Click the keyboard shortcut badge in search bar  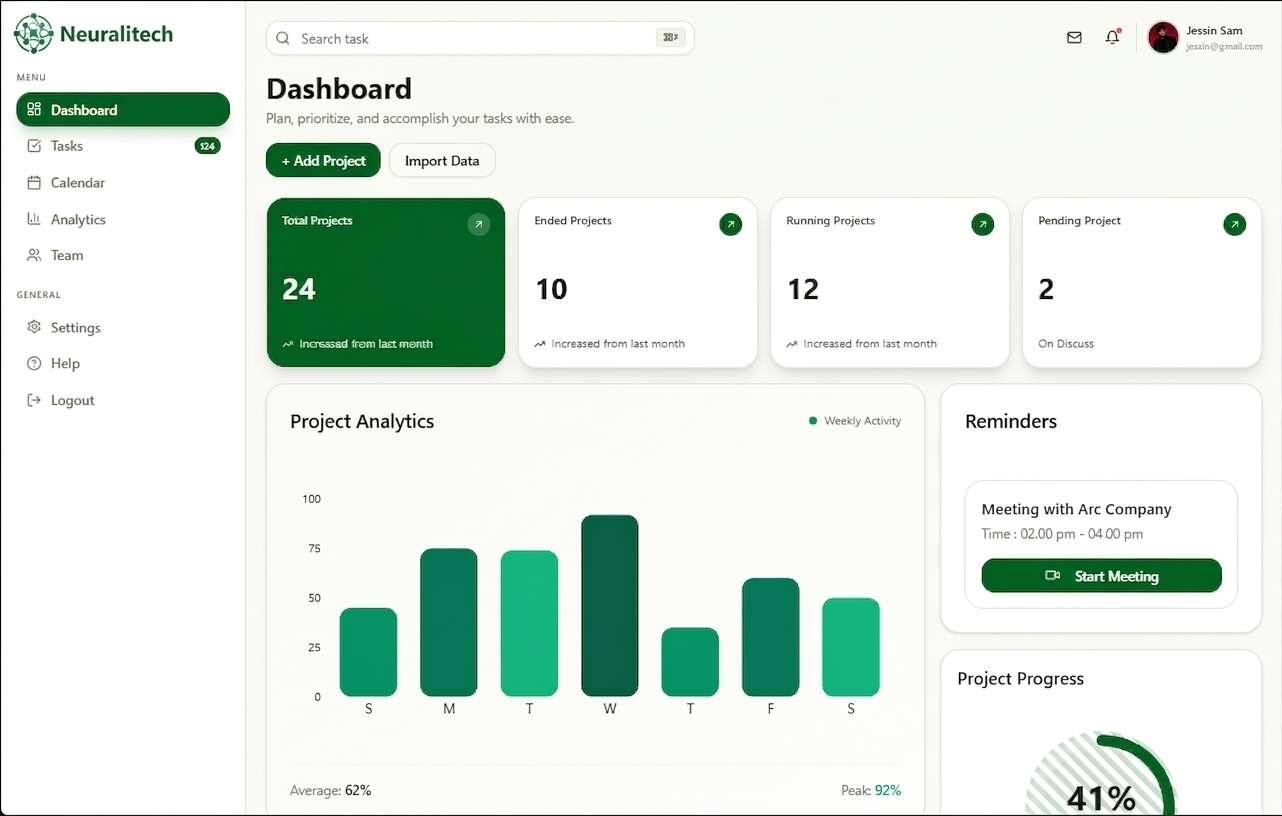point(669,38)
